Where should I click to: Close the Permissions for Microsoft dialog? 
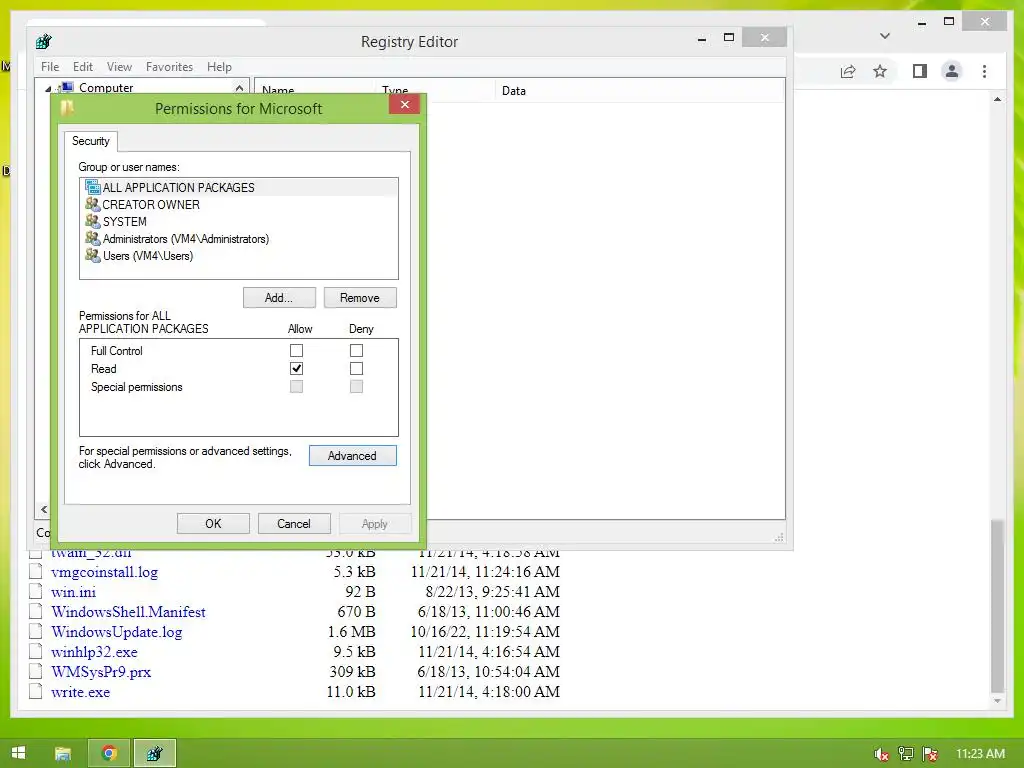coord(404,104)
